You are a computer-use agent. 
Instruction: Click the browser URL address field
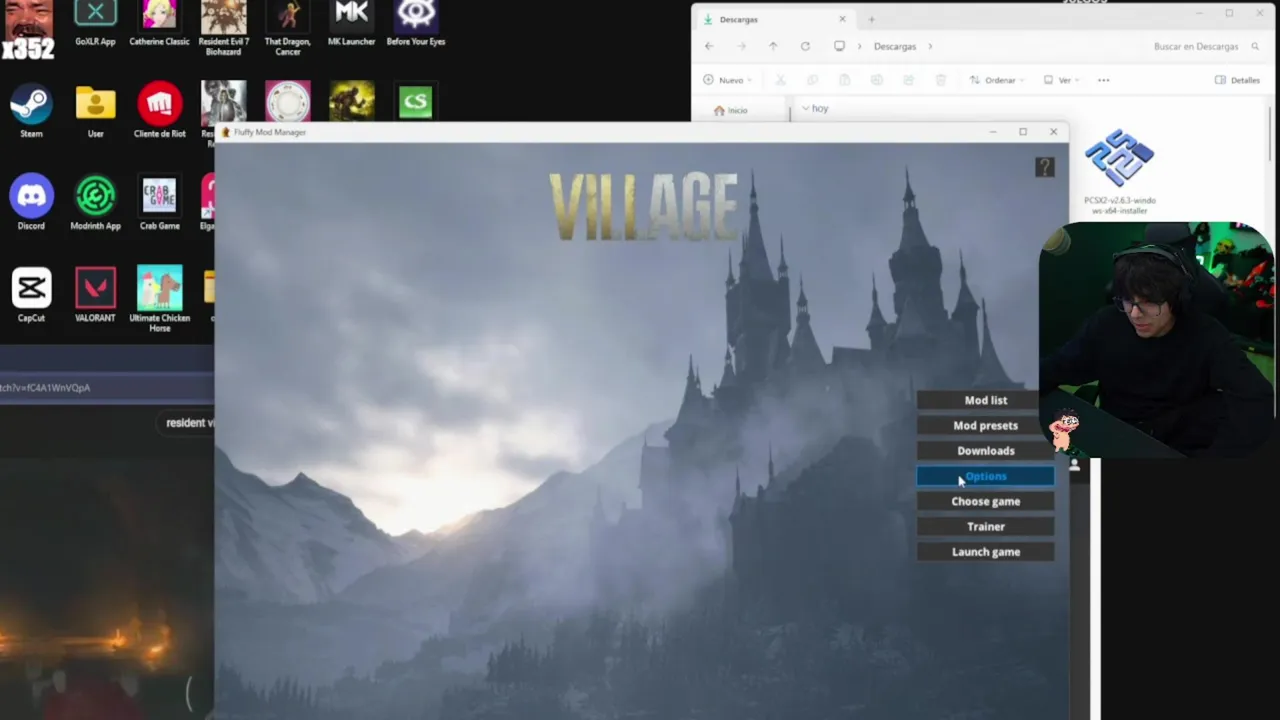click(x=106, y=387)
